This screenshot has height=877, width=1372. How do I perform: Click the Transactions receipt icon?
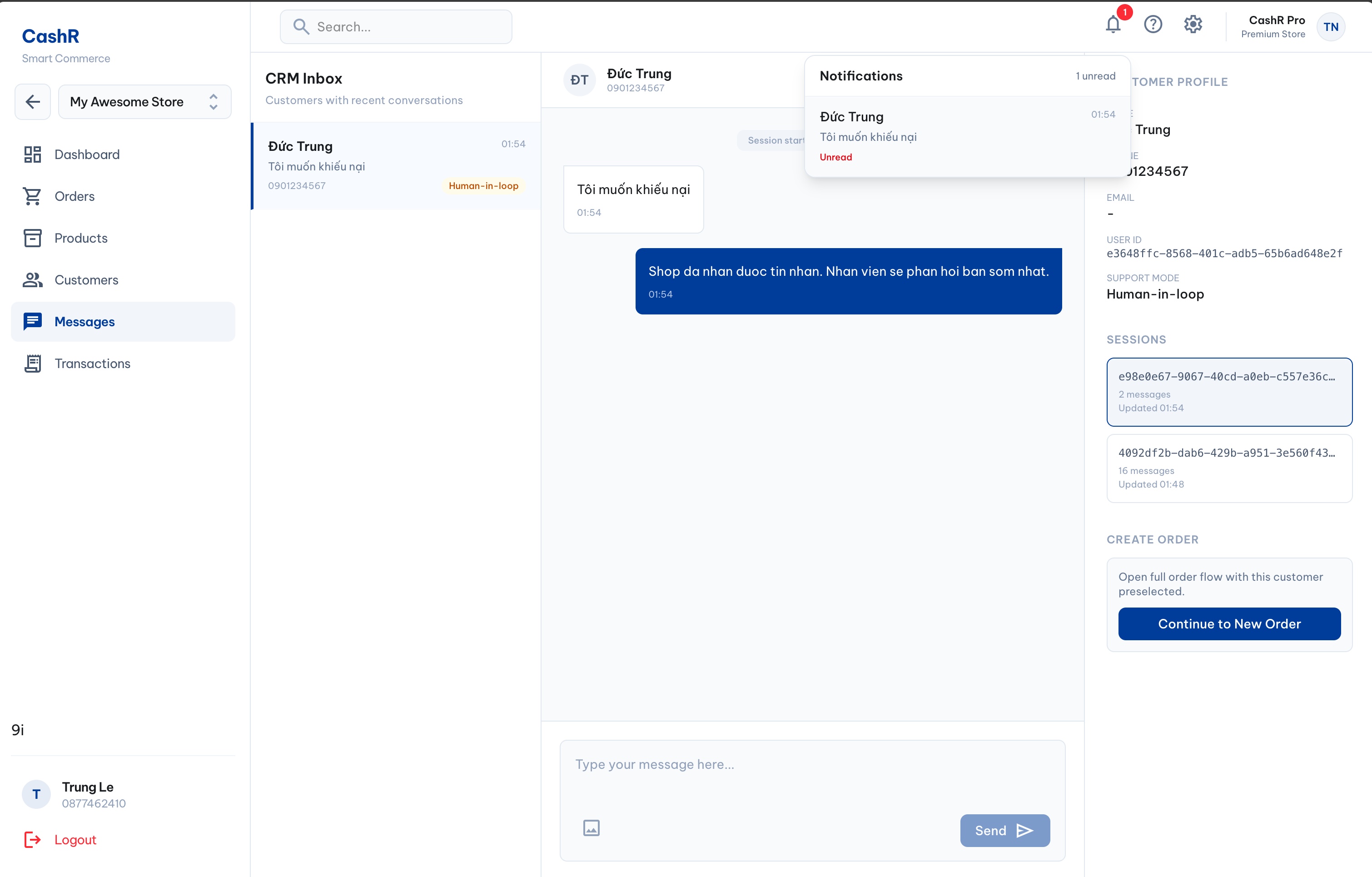[x=32, y=364]
